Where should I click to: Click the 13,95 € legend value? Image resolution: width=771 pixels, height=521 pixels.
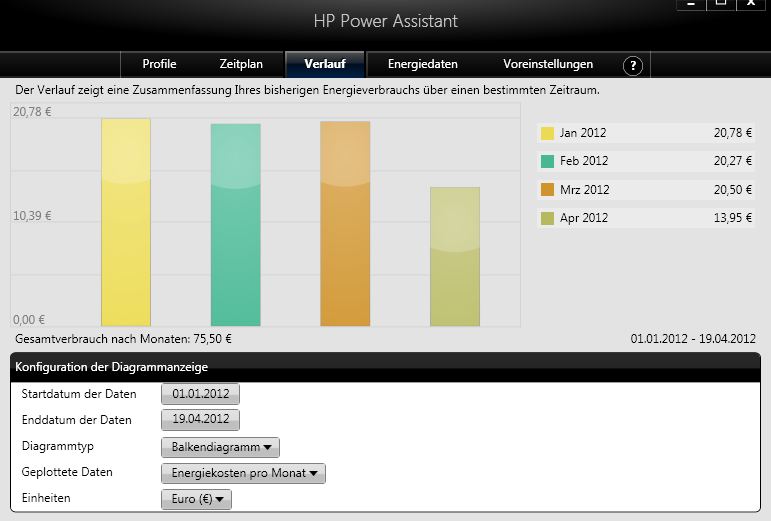733,218
